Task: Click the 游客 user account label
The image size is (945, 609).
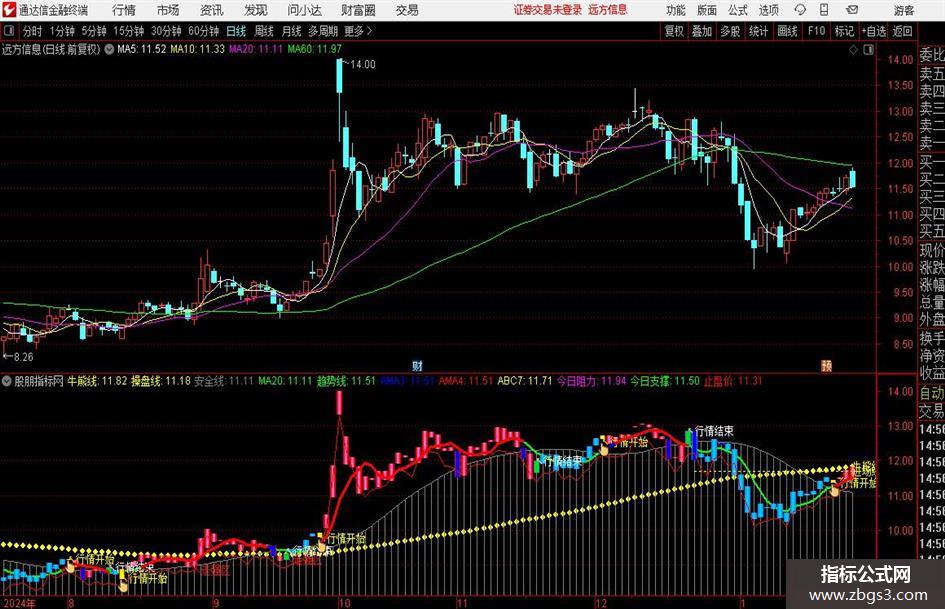Action: [x=904, y=10]
